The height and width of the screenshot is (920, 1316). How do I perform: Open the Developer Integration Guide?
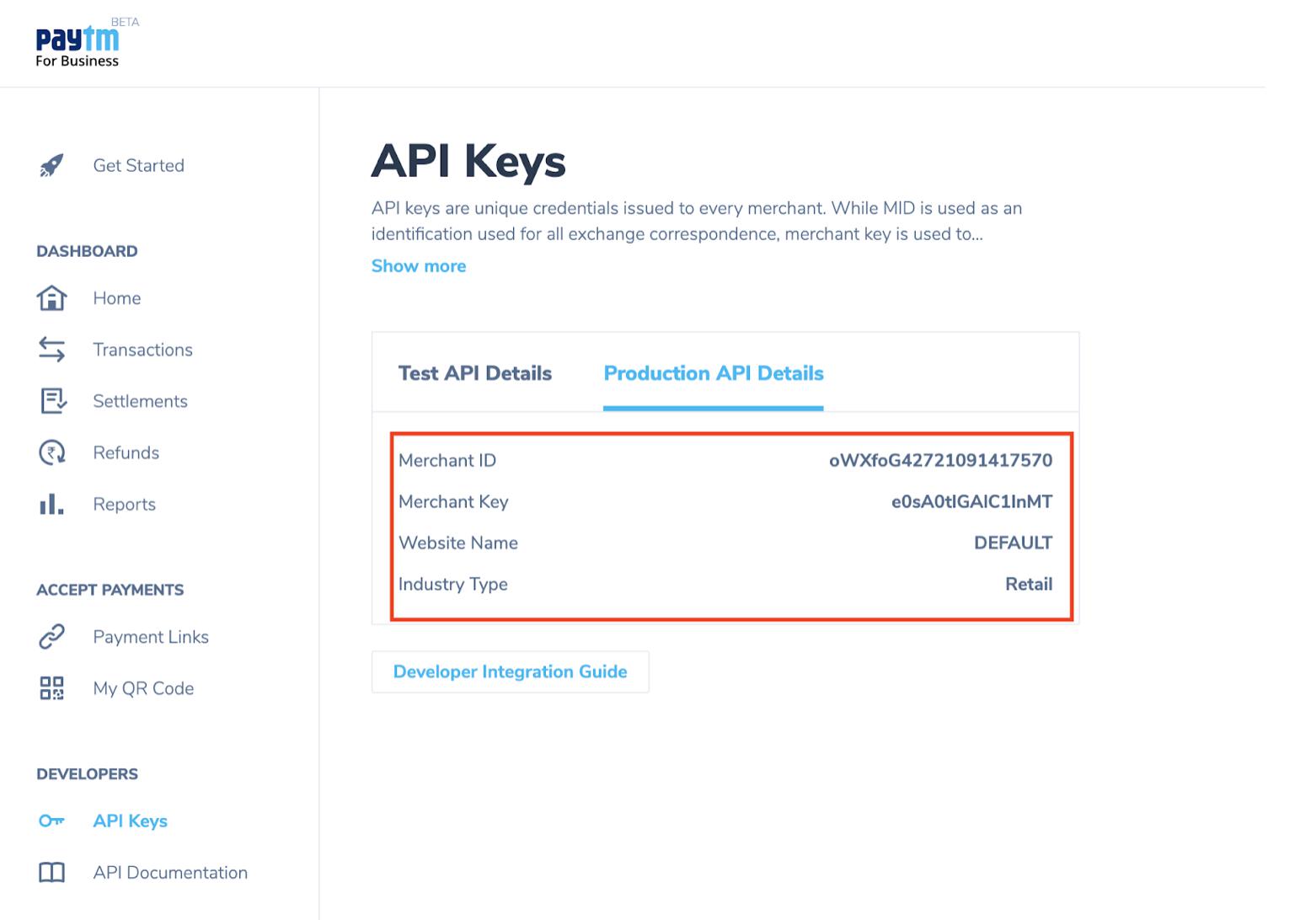point(511,671)
